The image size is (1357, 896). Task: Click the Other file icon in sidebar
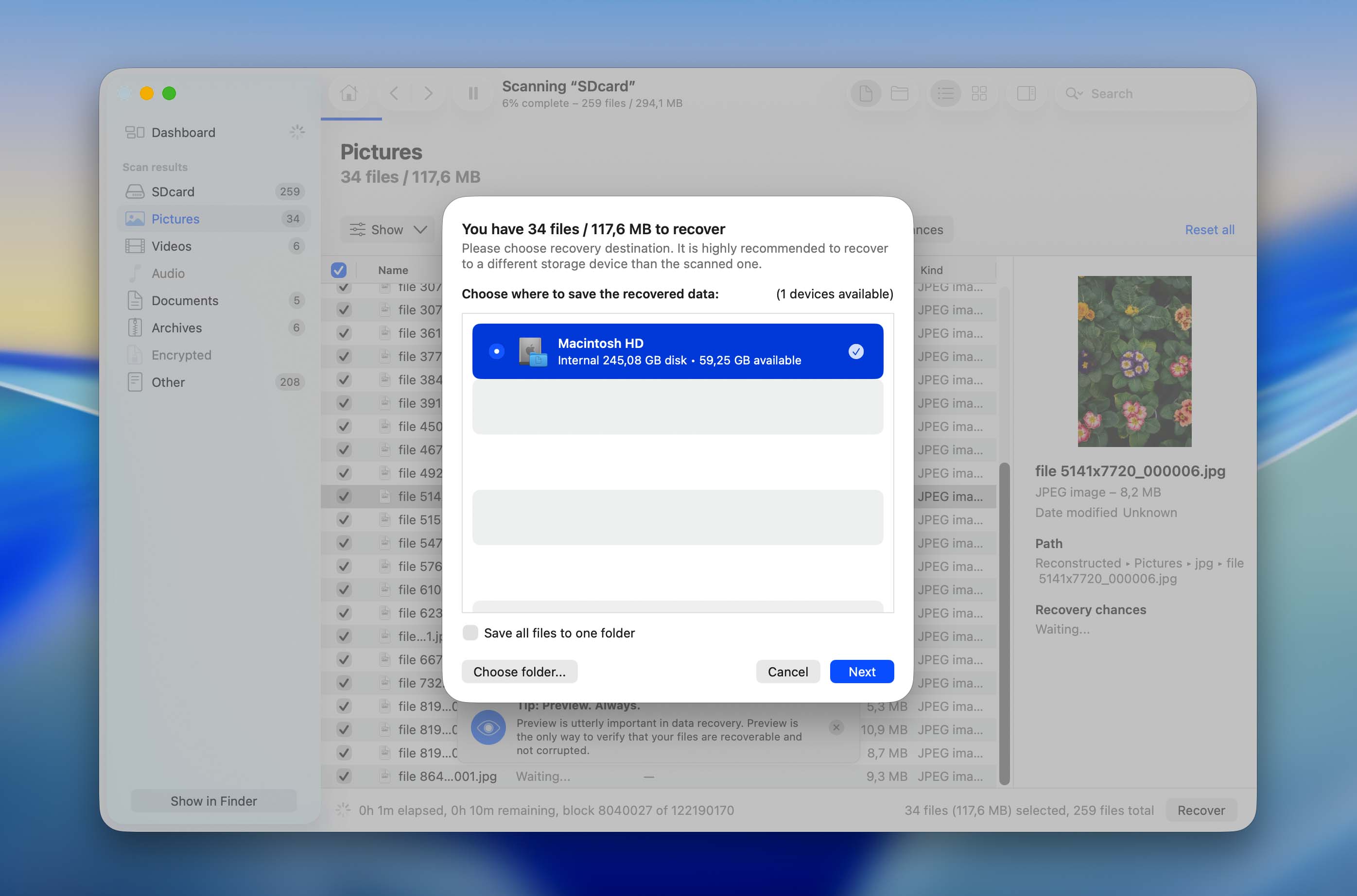(x=135, y=382)
